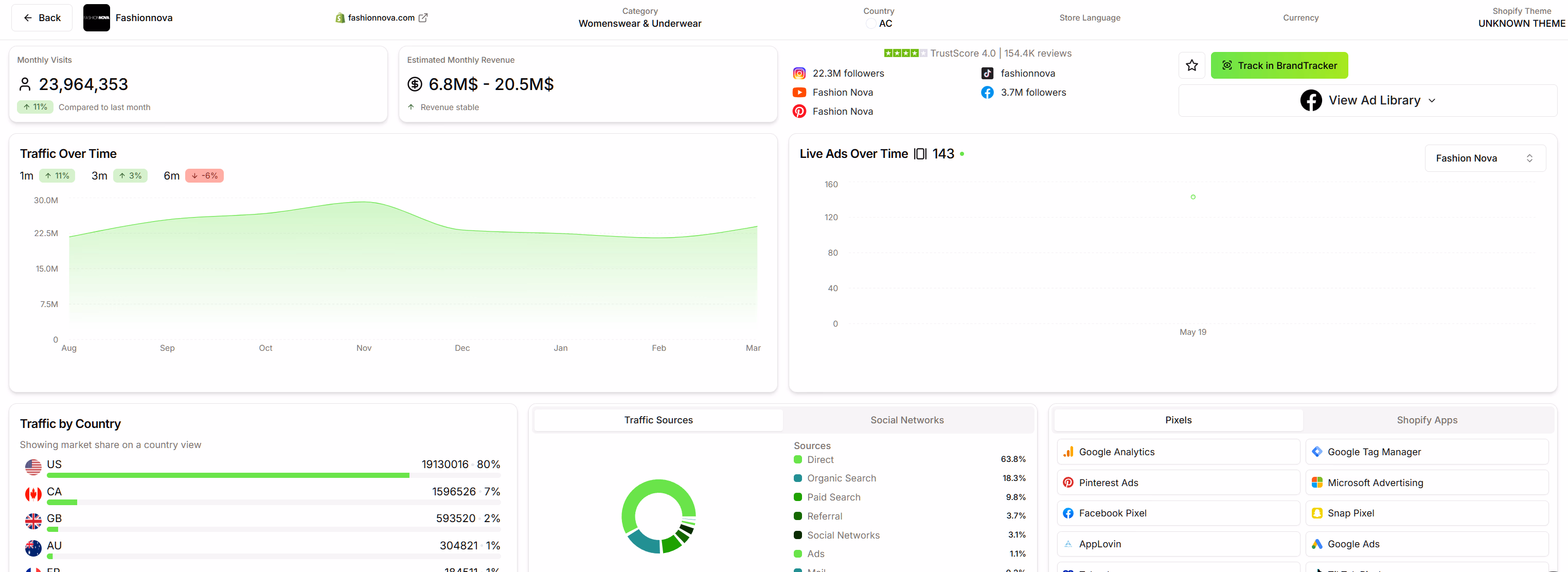1568x572 pixels.
Task: Click the 154.4K reviews text
Action: tap(1037, 53)
